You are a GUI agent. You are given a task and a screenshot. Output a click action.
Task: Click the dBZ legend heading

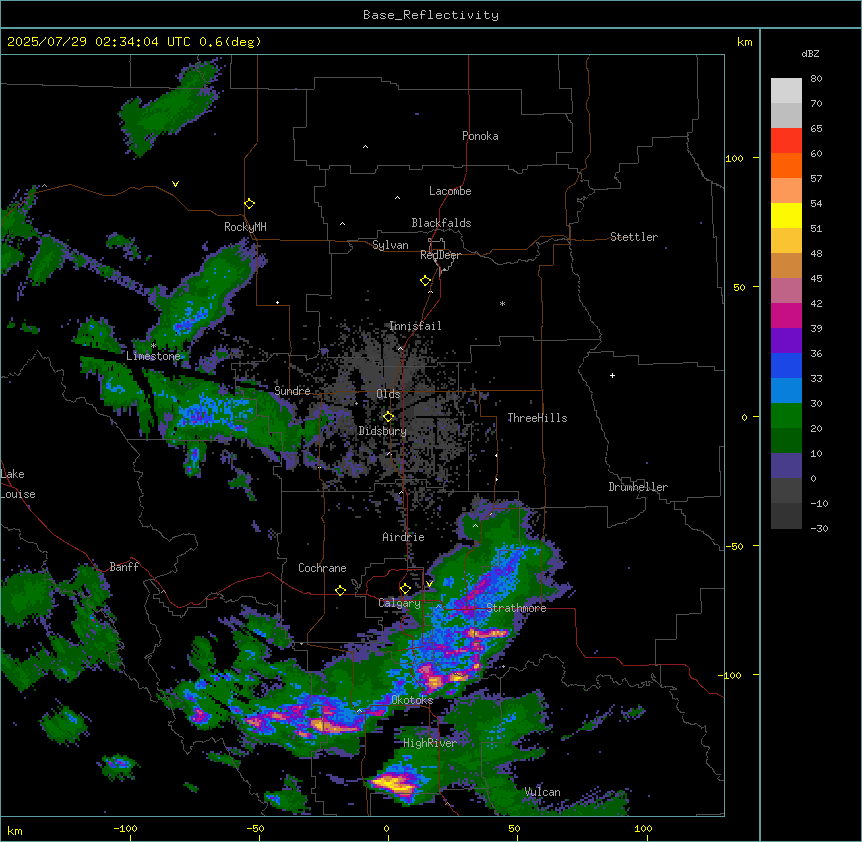pyautogui.click(x=810, y=54)
